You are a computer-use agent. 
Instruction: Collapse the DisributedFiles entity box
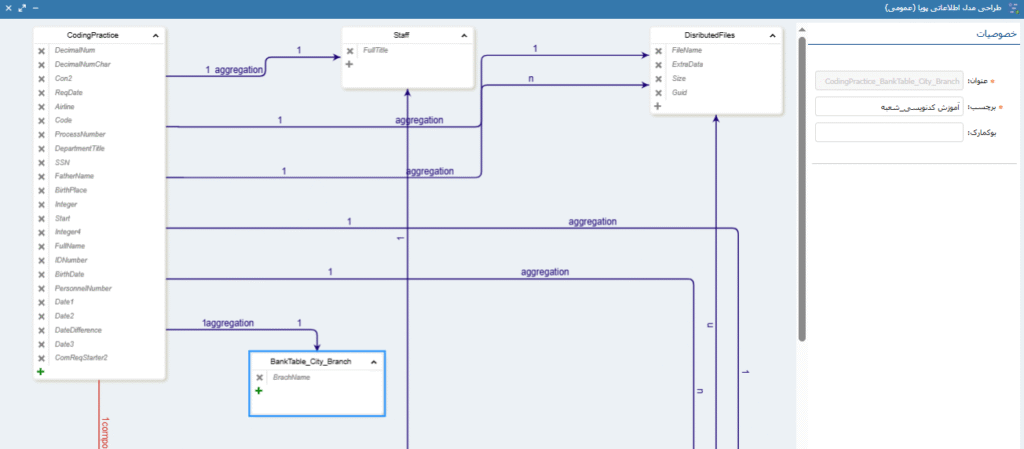coord(773,36)
